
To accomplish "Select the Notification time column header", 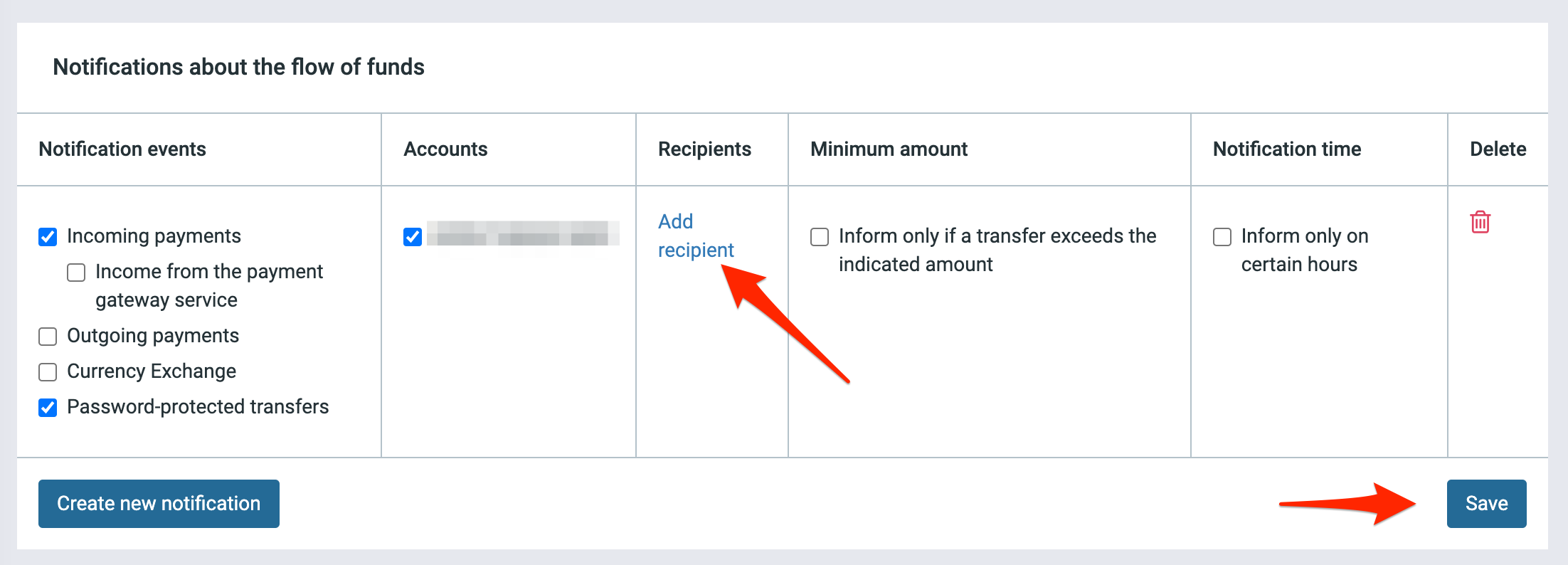I will click(x=1286, y=149).
